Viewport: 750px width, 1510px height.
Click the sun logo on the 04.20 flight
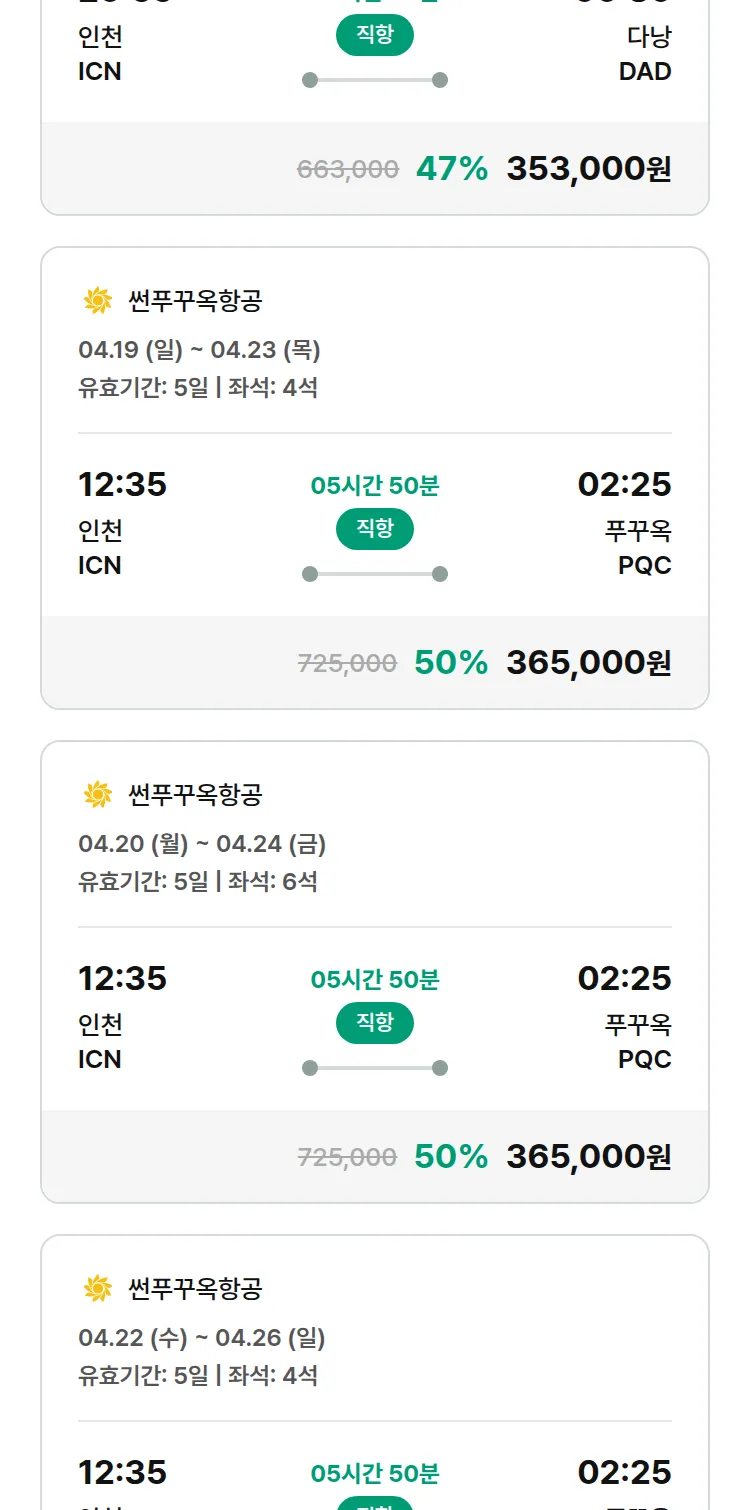pyautogui.click(x=97, y=794)
